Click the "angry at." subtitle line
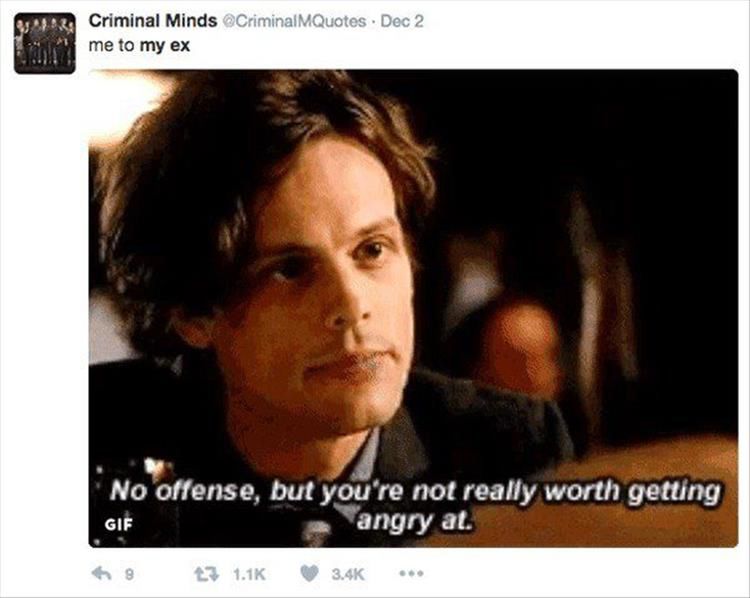The height and width of the screenshot is (598, 750). pos(414,520)
